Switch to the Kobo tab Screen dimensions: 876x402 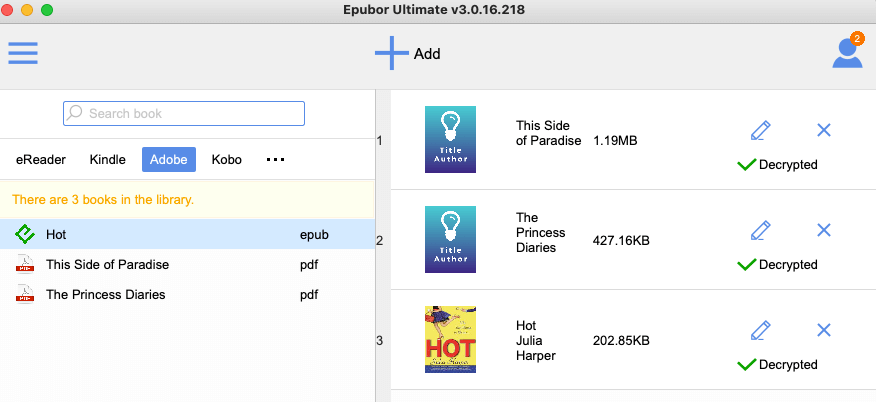(226, 160)
